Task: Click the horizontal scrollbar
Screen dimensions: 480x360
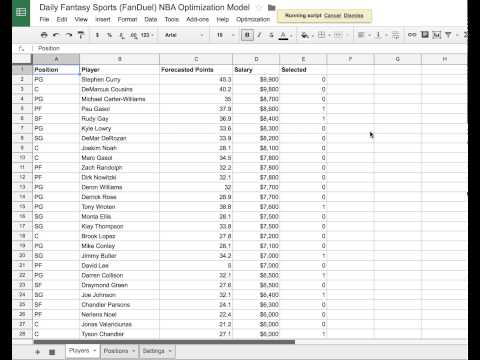Action: (164, 342)
